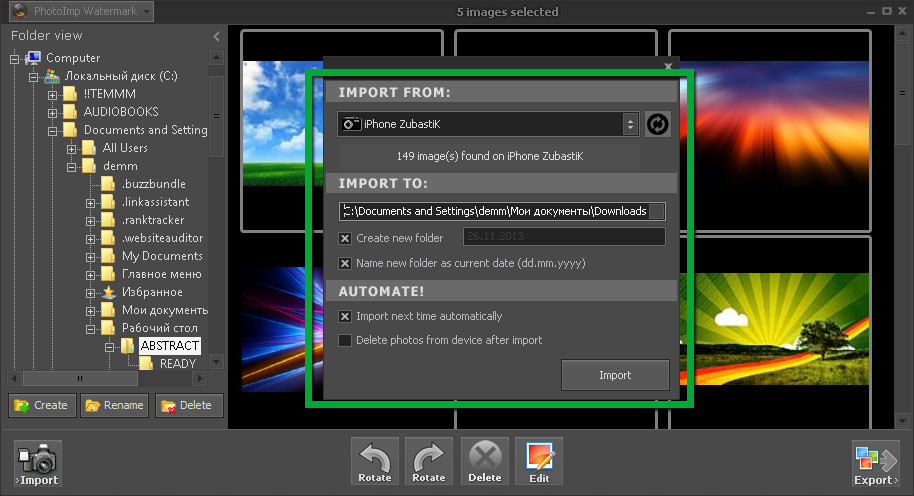Collapse the Computer tree node
This screenshot has width=914, height=496.
pos(15,59)
